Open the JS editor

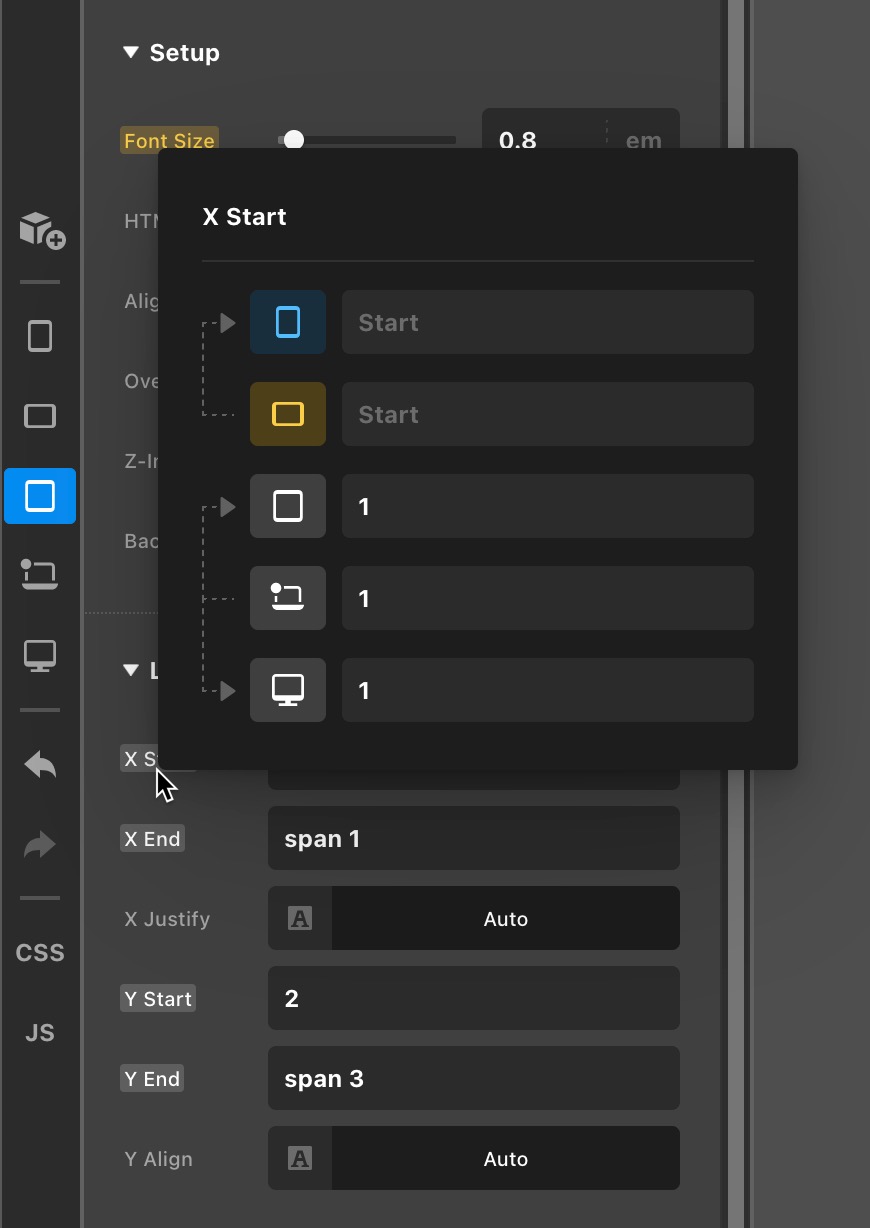pos(40,1033)
